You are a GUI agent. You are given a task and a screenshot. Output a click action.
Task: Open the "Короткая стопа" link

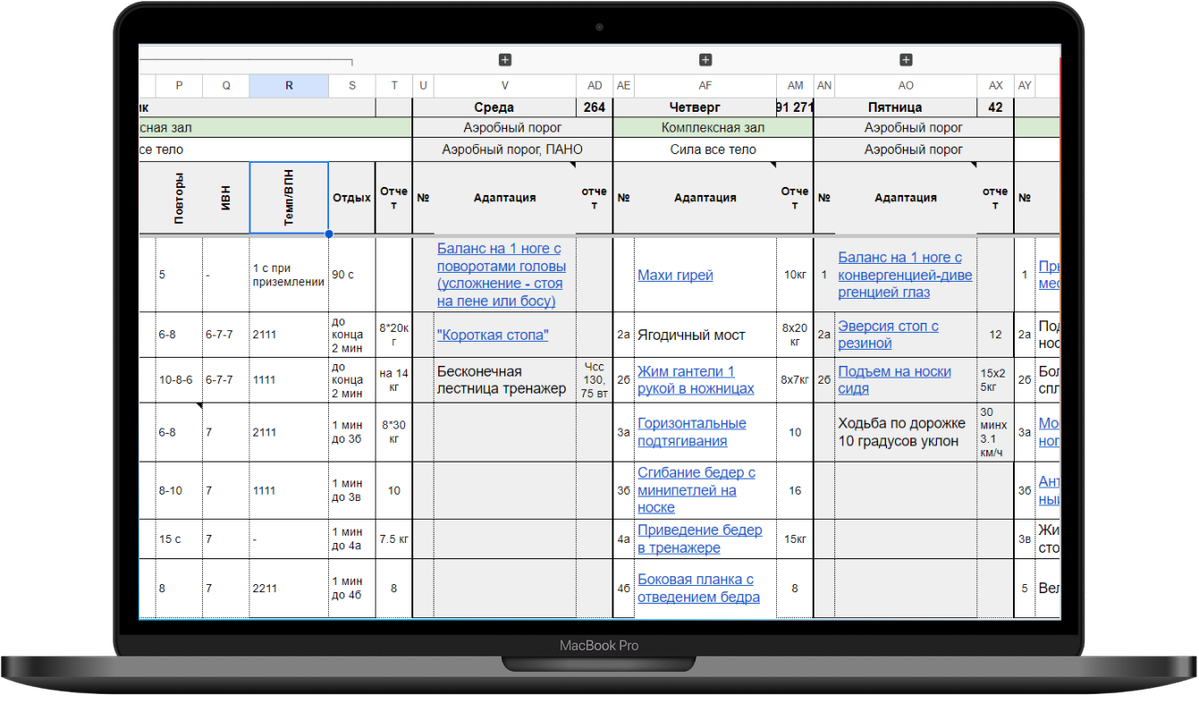[x=492, y=335]
